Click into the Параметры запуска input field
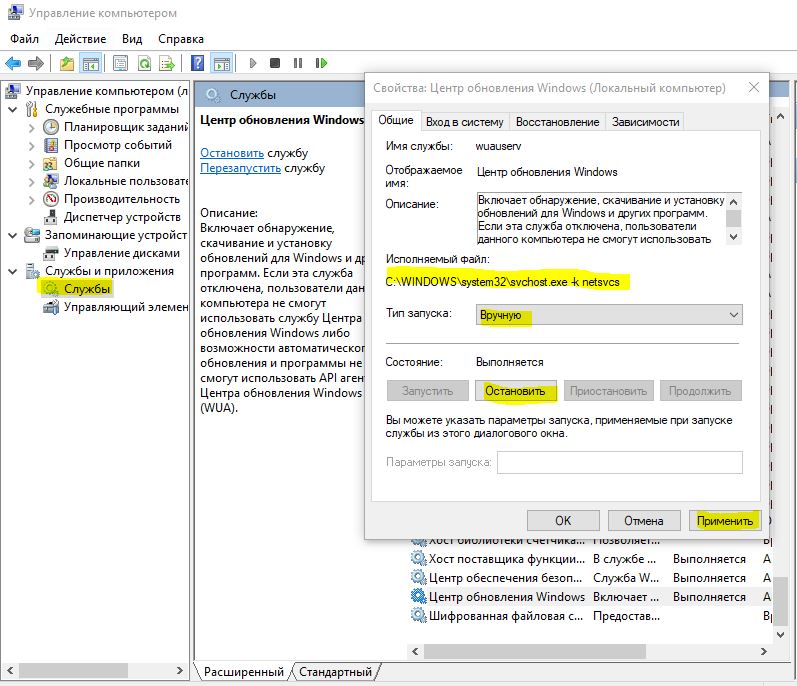797x686 pixels. [620, 462]
